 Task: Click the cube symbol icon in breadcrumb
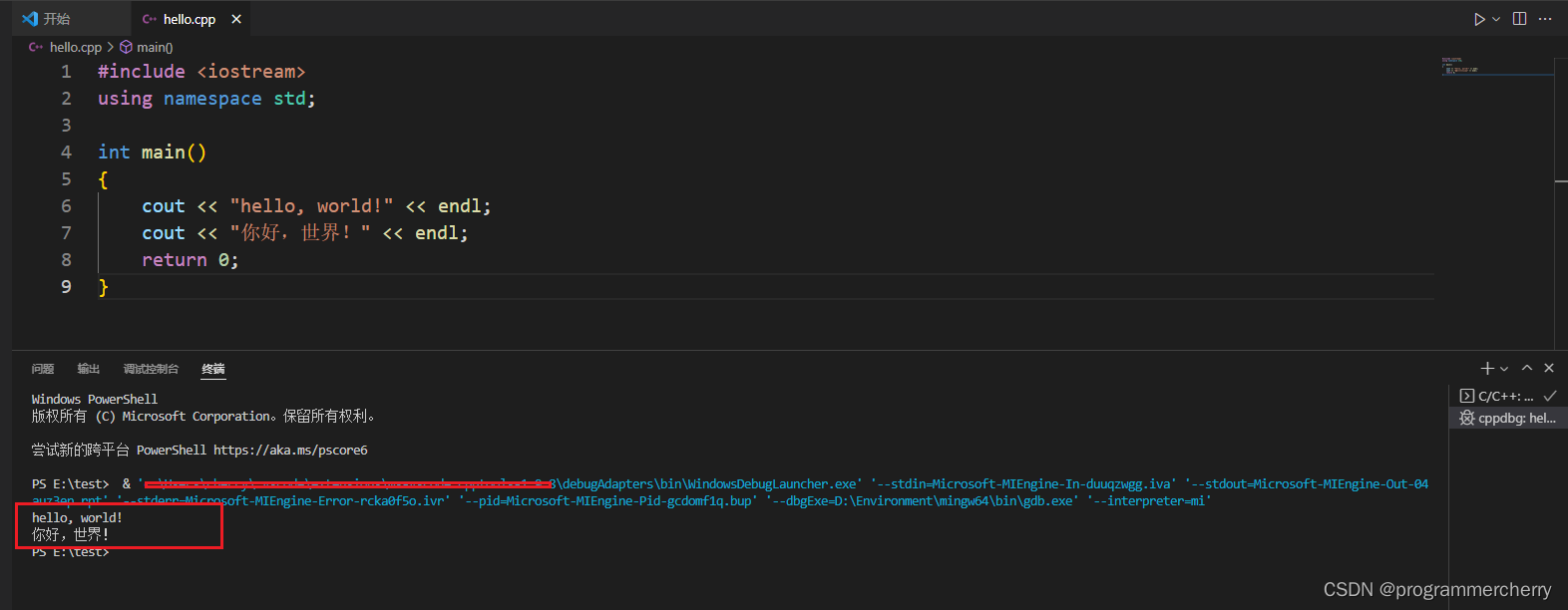pos(126,47)
